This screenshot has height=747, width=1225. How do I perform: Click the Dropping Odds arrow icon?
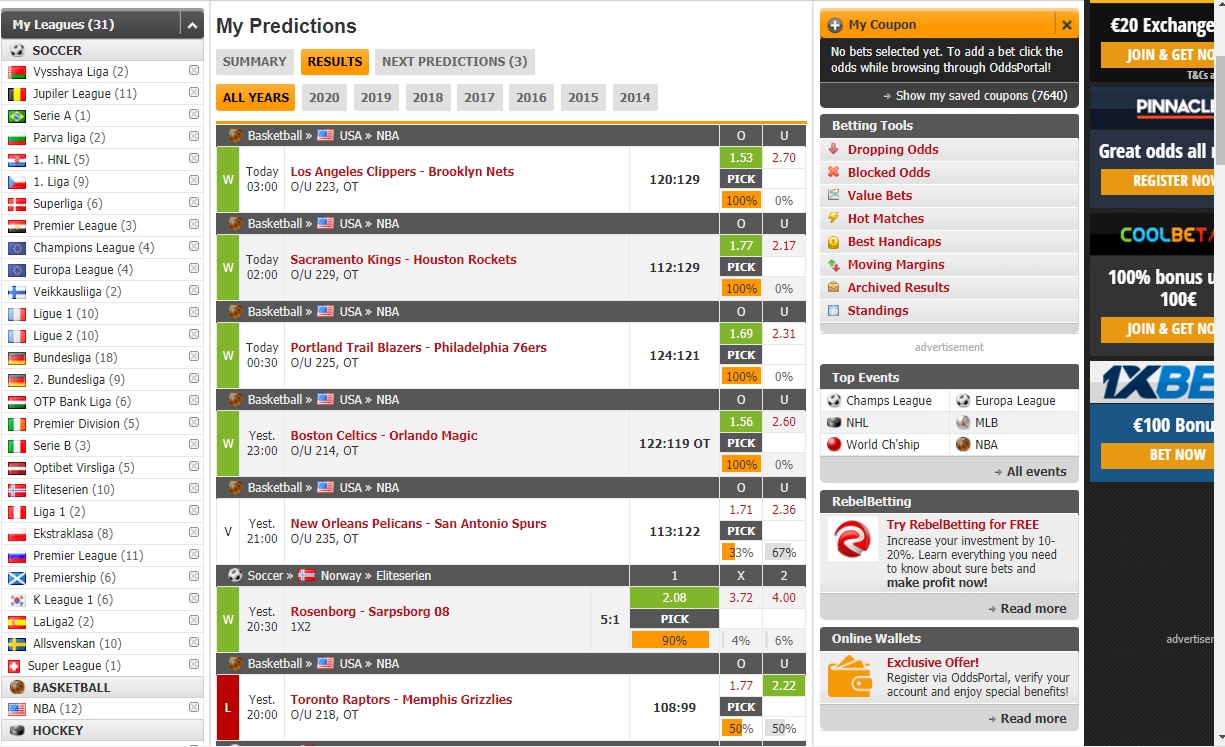tap(833, 149)
